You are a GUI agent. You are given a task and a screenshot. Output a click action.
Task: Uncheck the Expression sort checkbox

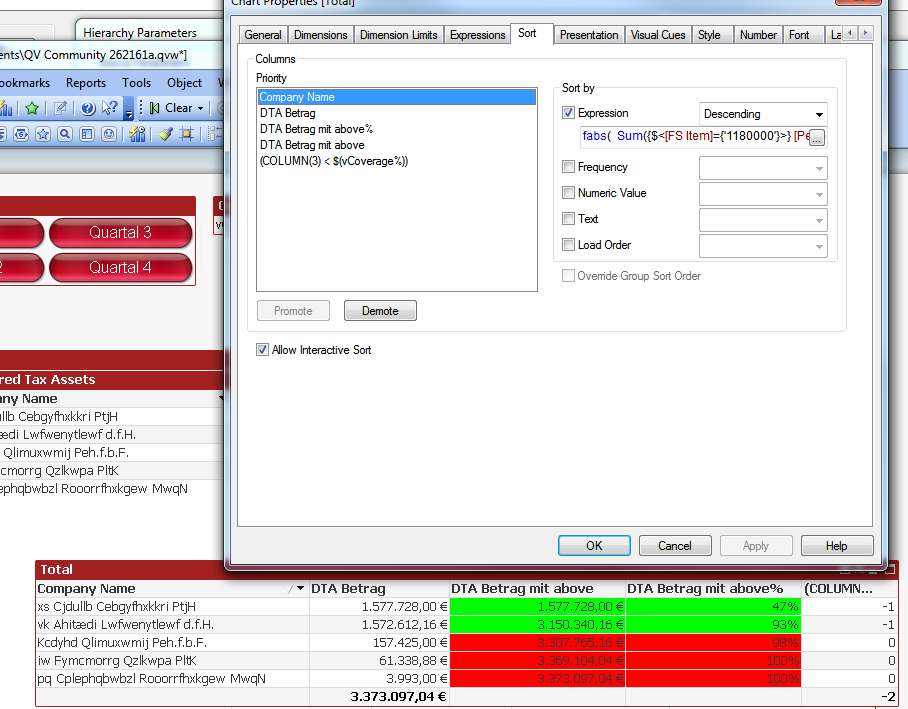pos(568,113)
